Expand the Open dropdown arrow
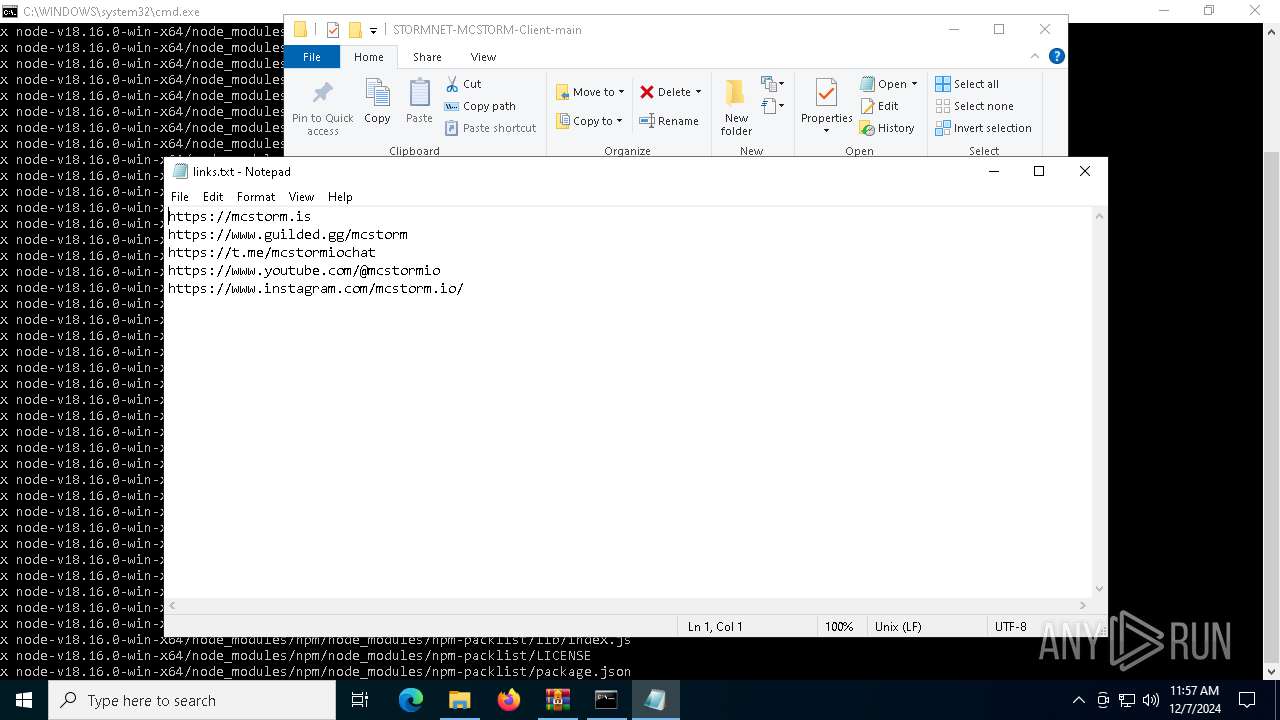 914,84
